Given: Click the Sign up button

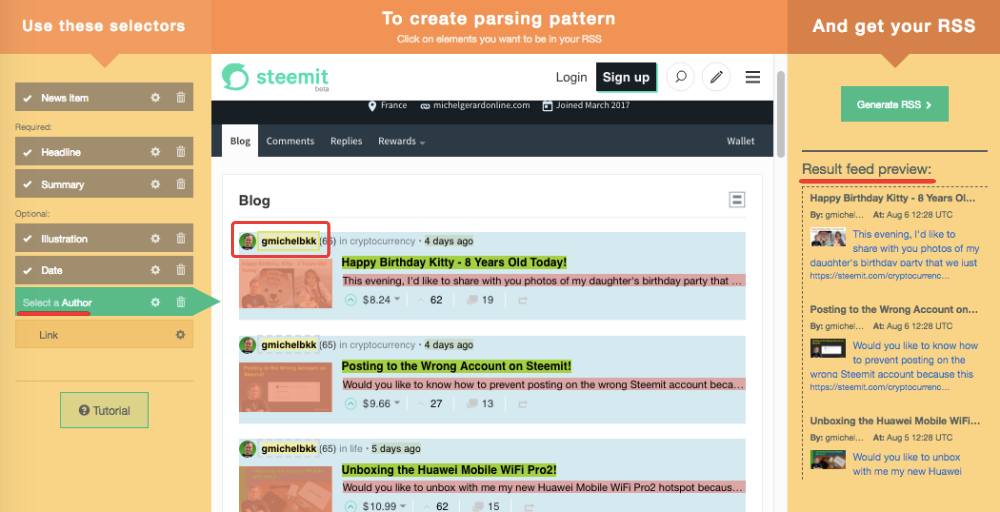Looking at the screenshot, I should pos(626,77).
